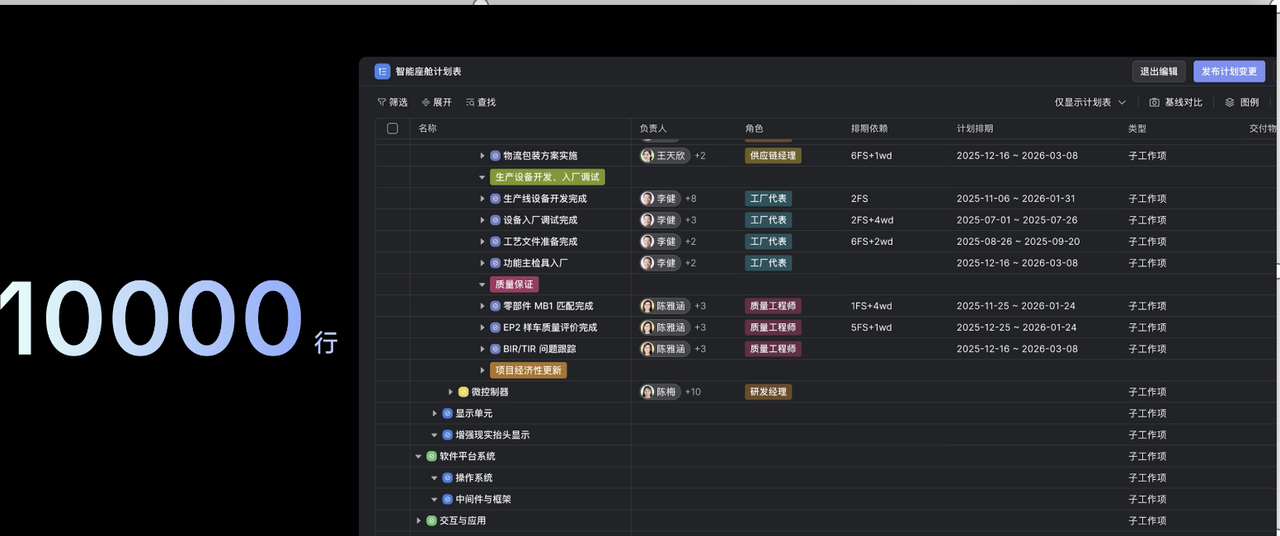Click date range 2025-11-06 ~ 2026-01-31
Viewport: 1280px width, 536px height.
(1016, 198)
